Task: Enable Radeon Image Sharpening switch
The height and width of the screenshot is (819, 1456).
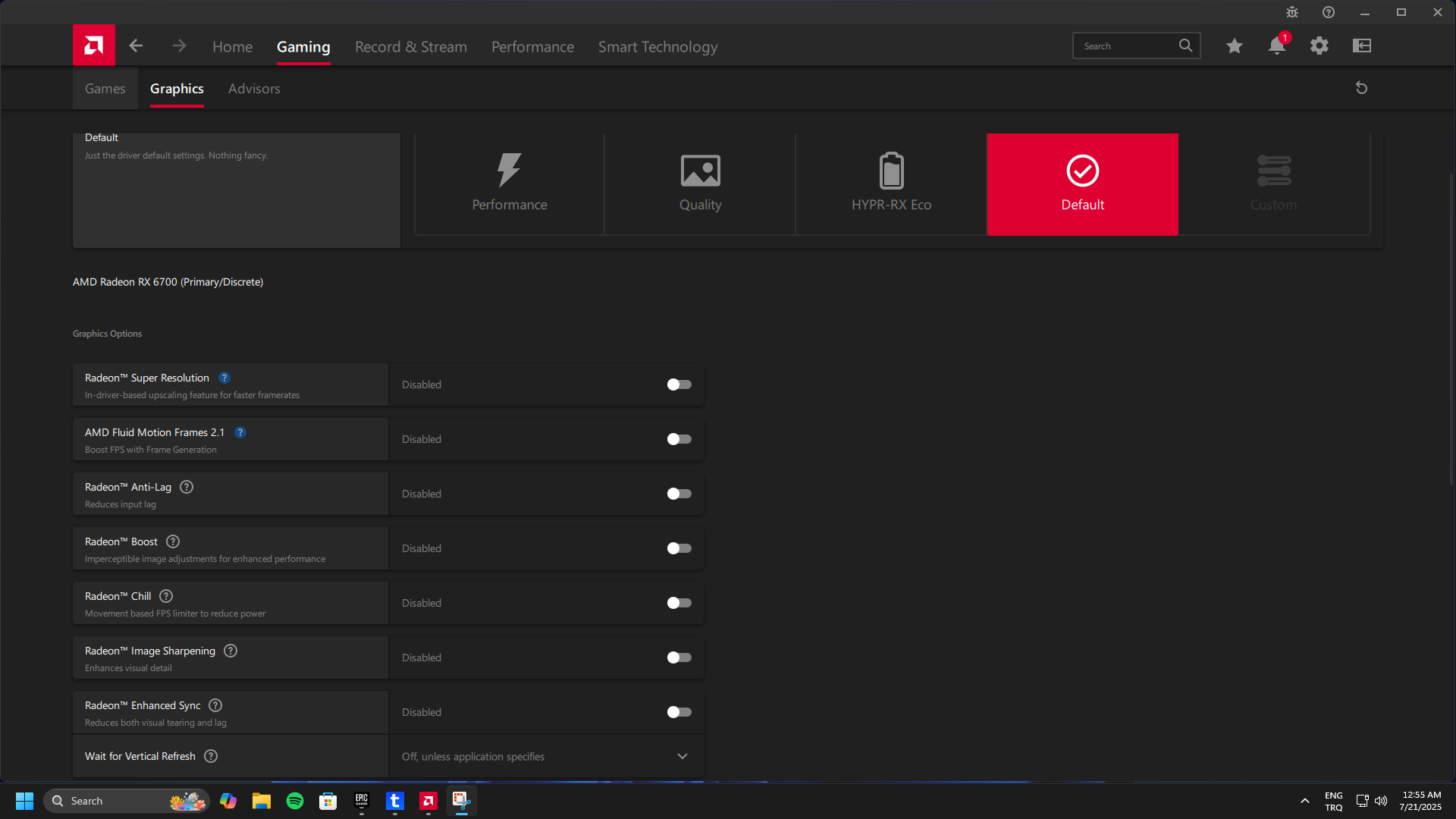Action: click(679, 657)
